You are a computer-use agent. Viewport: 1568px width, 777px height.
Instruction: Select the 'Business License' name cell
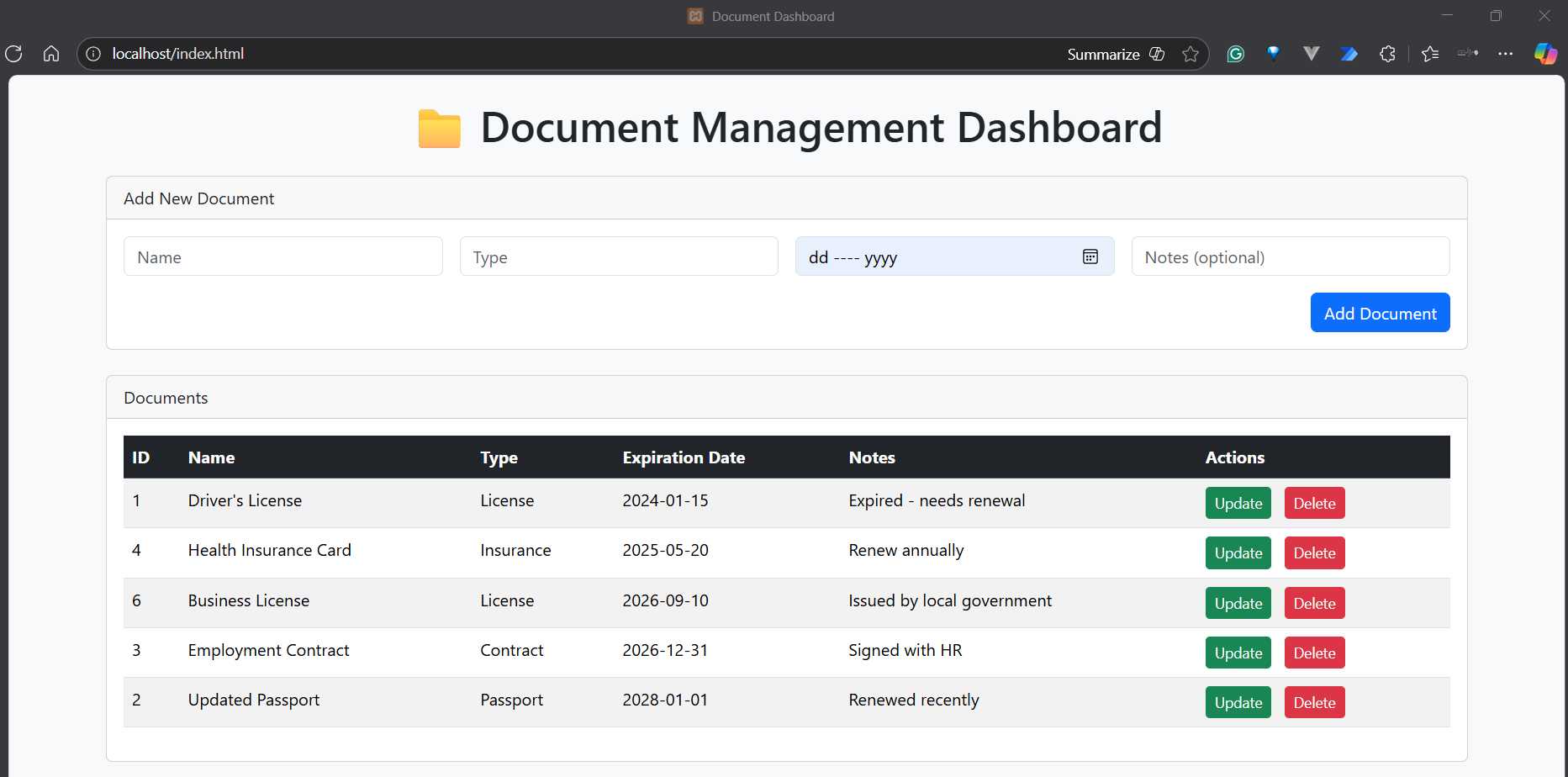point(249,600)
